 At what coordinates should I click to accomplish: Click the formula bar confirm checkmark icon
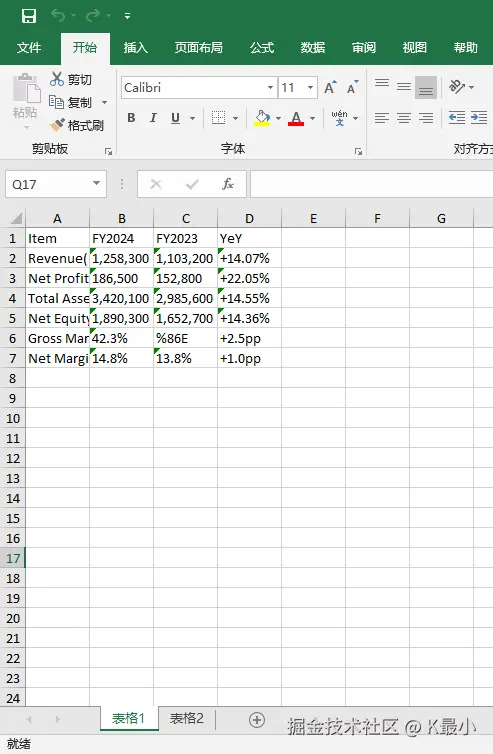point(192,184)
